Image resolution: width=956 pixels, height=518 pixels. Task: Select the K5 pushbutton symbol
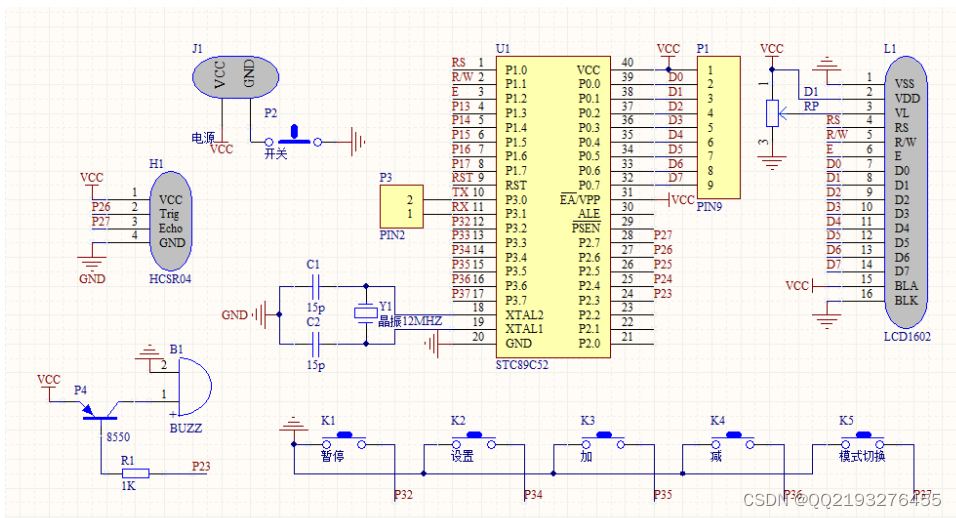(863, 441)
